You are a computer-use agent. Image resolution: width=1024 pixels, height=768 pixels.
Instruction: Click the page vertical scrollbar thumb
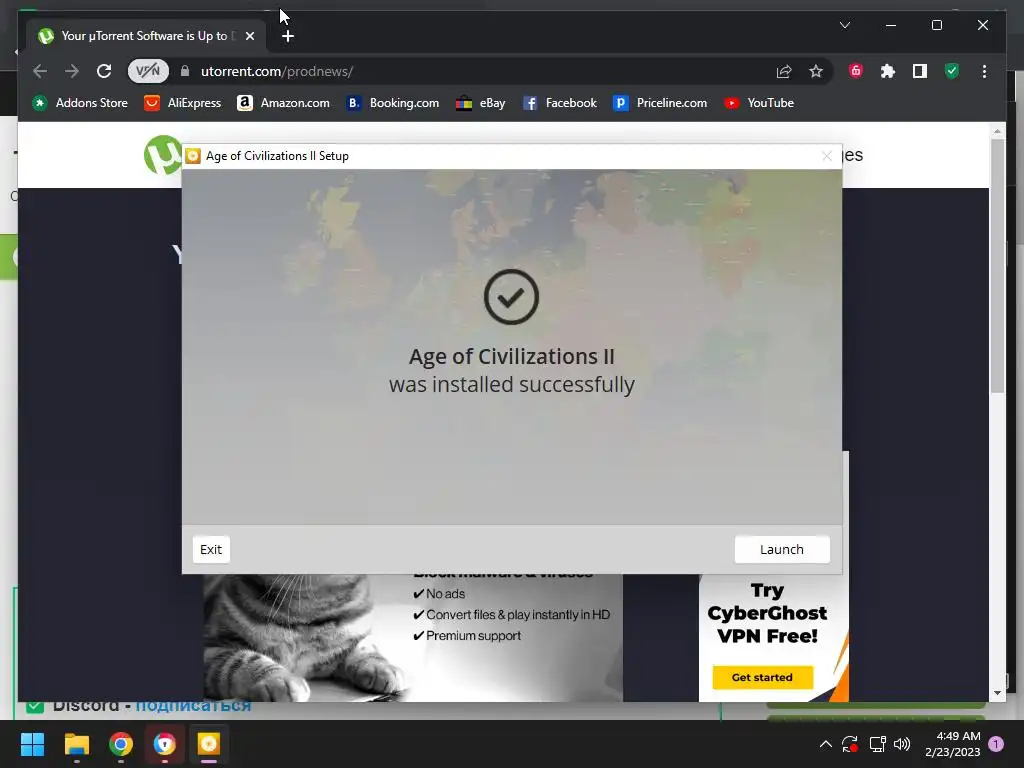click(997, 266)
